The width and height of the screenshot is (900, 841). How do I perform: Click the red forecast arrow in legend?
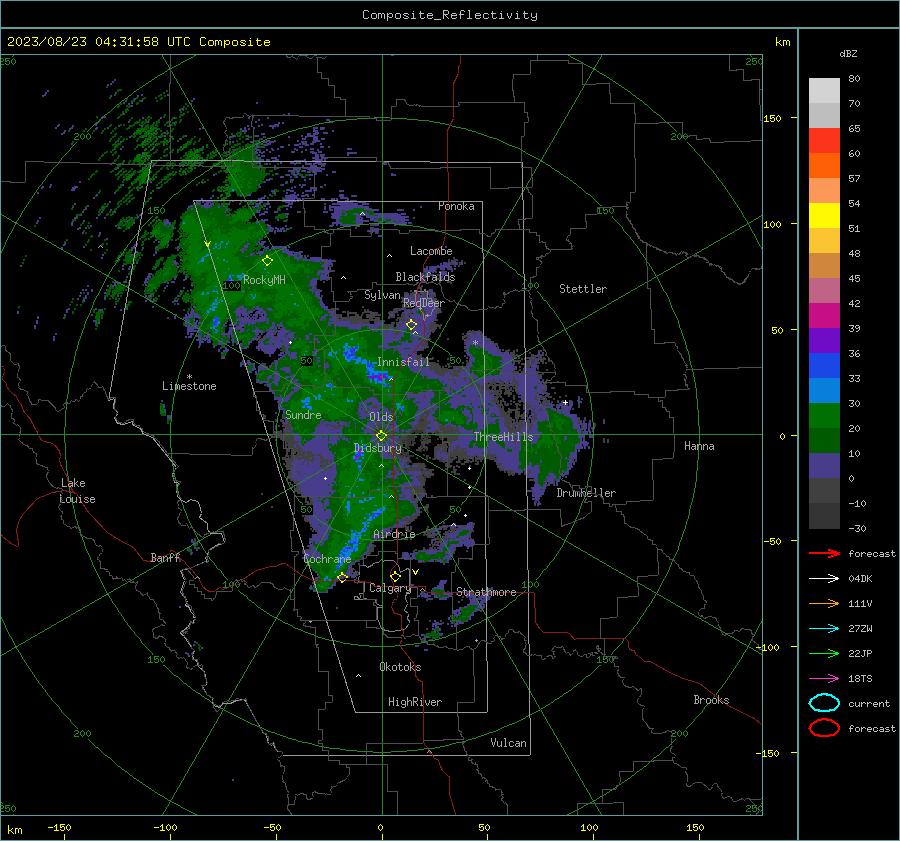pyautogui.click(x=824, y=553)
